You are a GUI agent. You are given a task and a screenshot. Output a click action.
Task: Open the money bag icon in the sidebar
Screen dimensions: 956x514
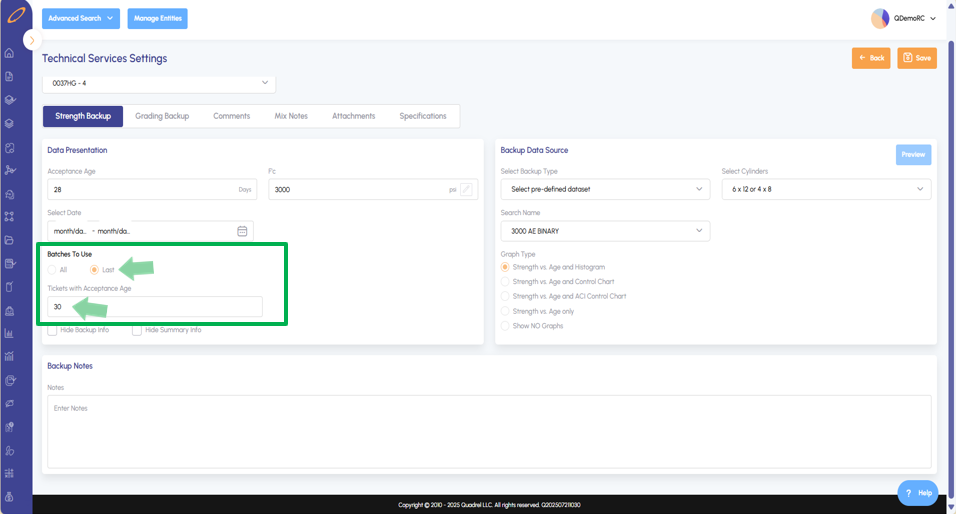[x=9, y=496]
